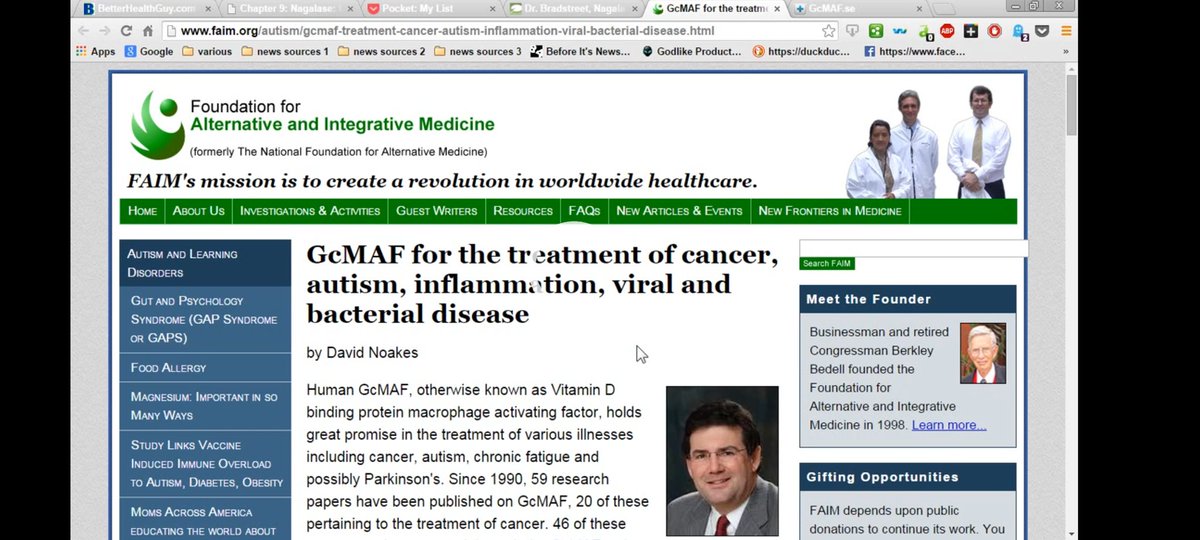
Task: Switch to the BetterHealthGuy.com tab
Action: 145,9
